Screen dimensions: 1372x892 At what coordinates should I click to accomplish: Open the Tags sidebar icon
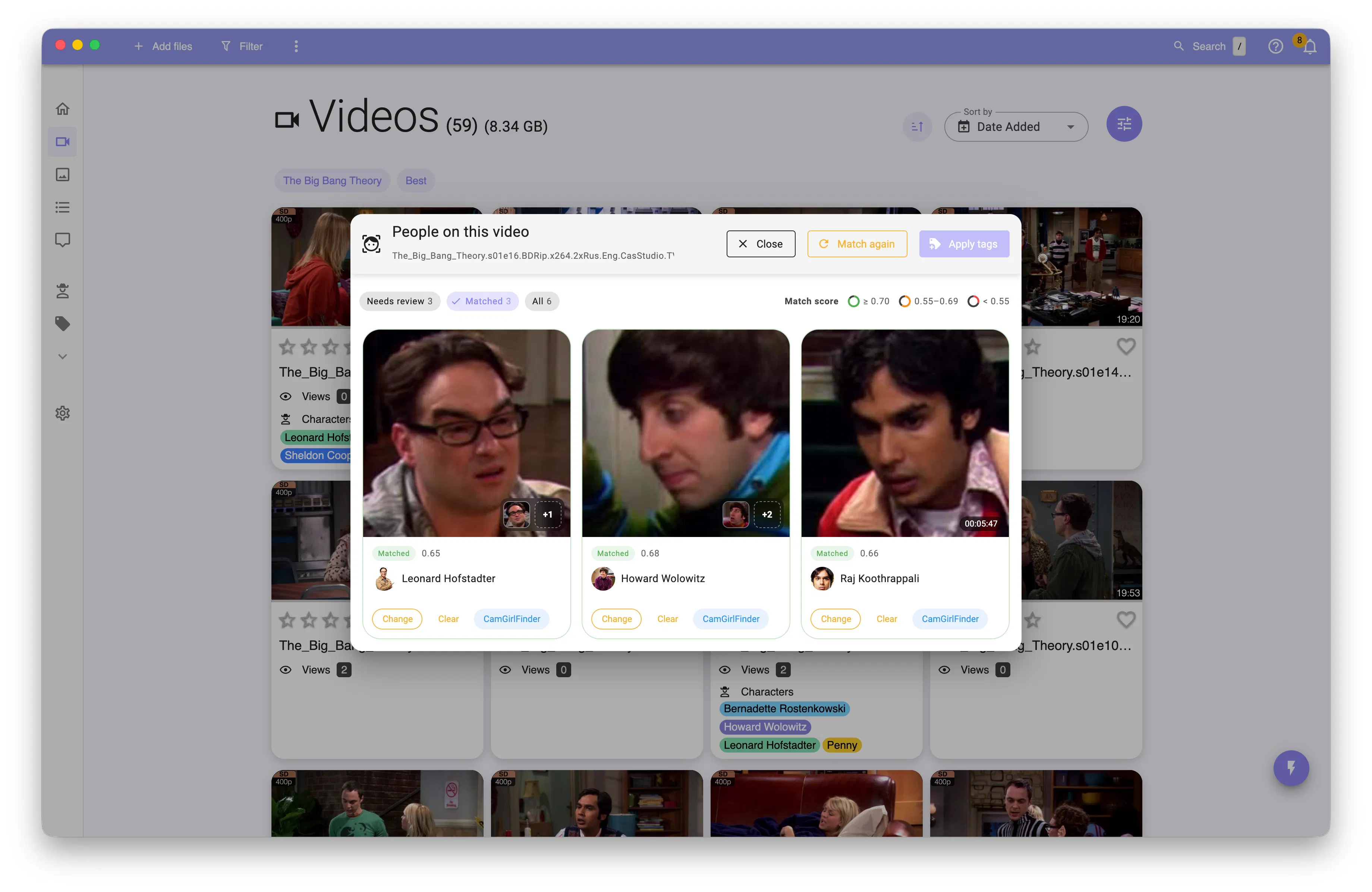62,323
